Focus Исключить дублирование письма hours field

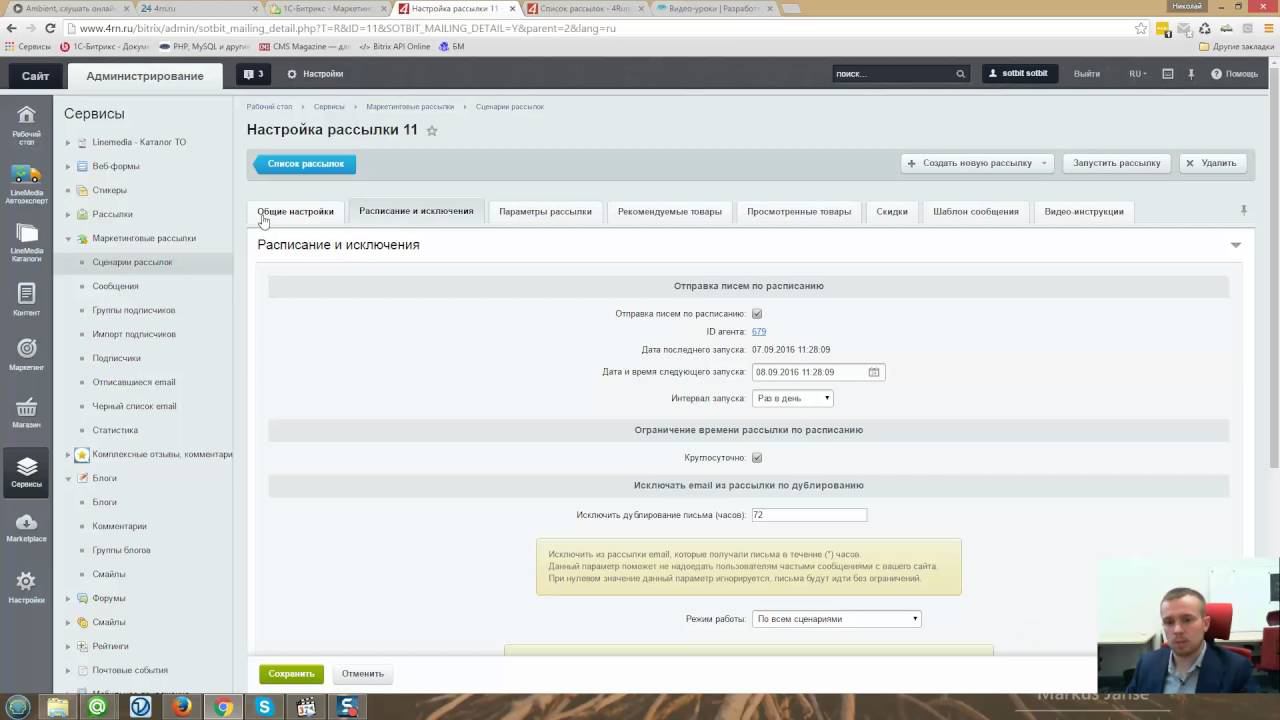coord(809,515)
